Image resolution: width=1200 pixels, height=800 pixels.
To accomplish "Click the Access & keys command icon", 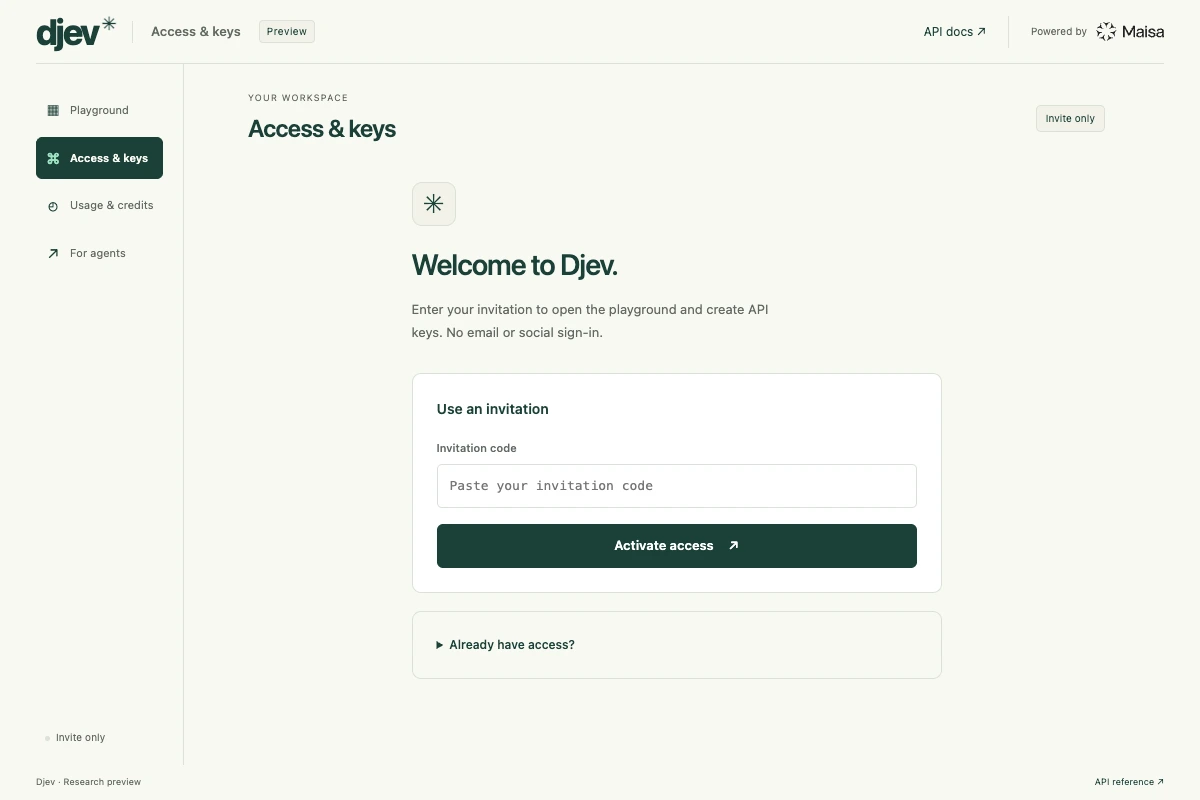I will pos(53,158).
